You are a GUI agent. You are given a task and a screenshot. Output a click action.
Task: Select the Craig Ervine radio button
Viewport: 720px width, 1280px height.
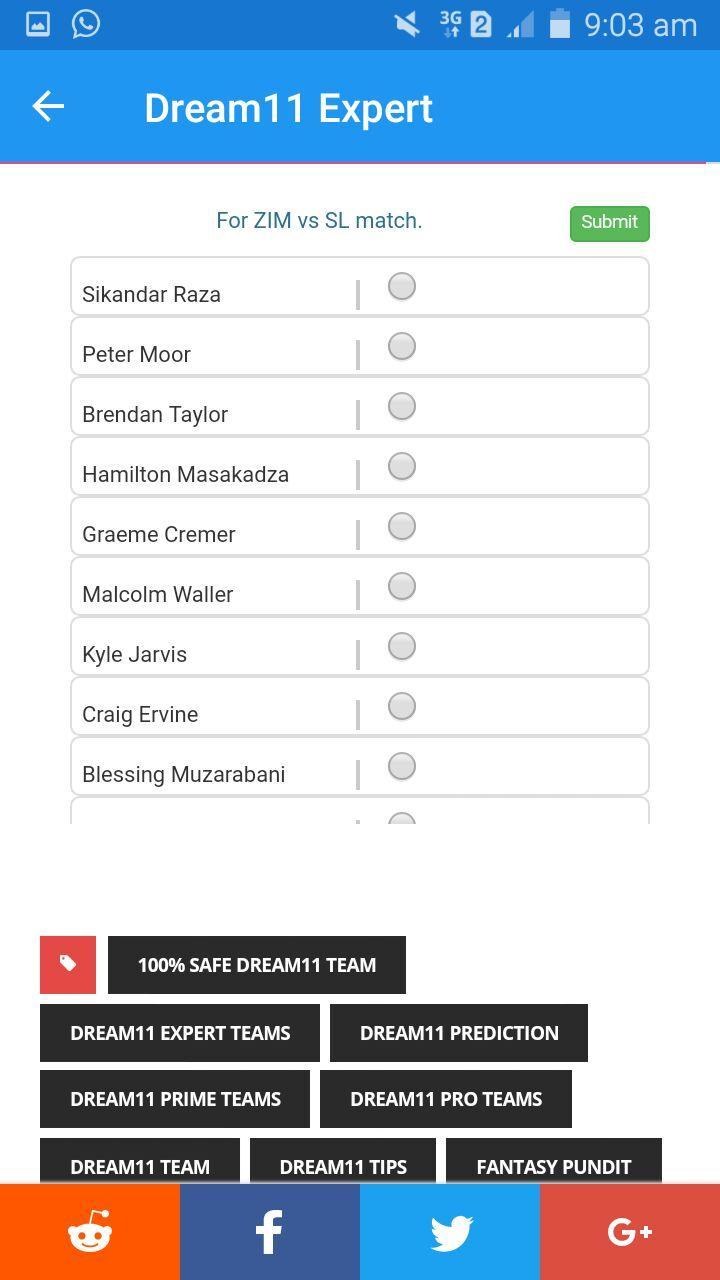(x=402, y=706)
